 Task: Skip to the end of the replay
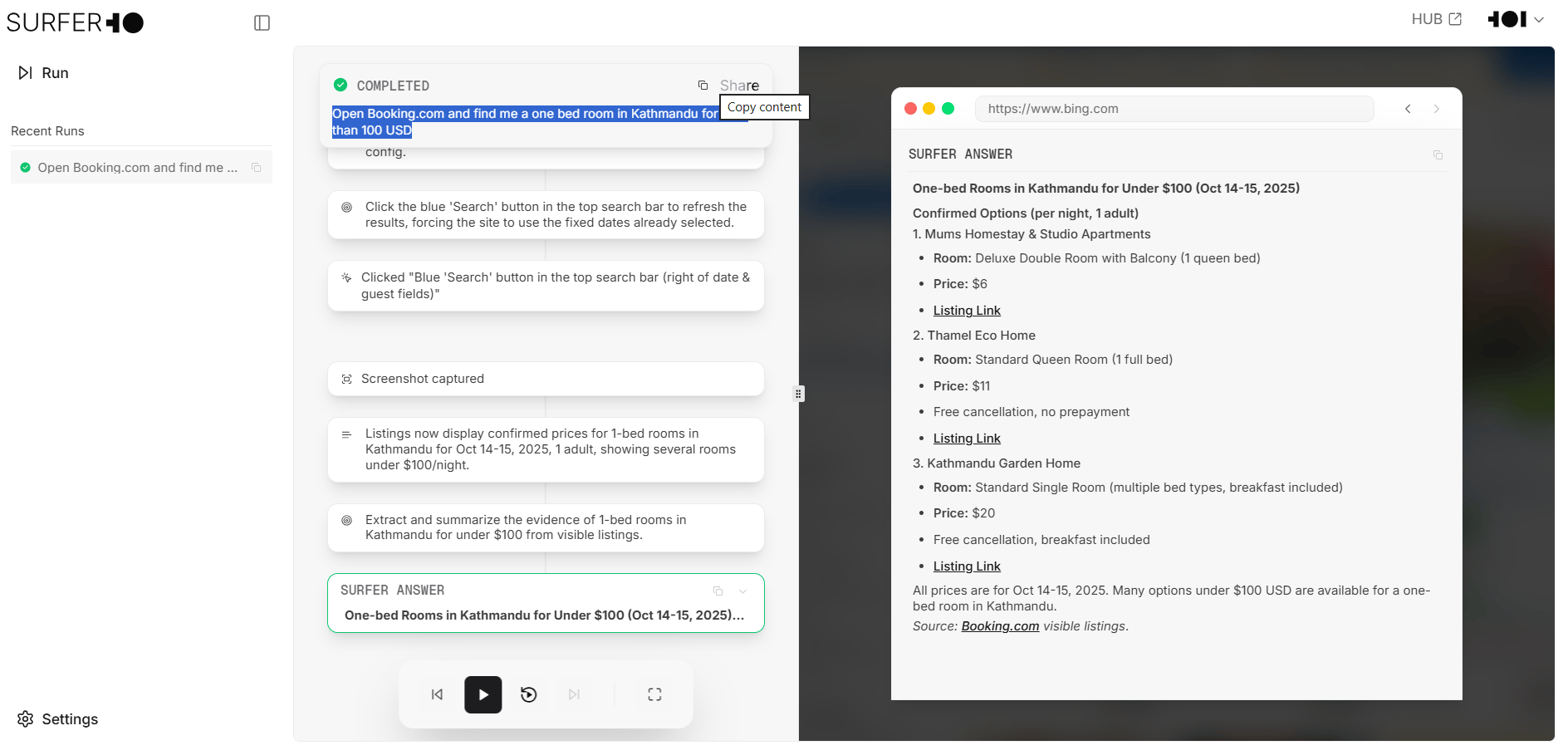click(x=575, y=695)
